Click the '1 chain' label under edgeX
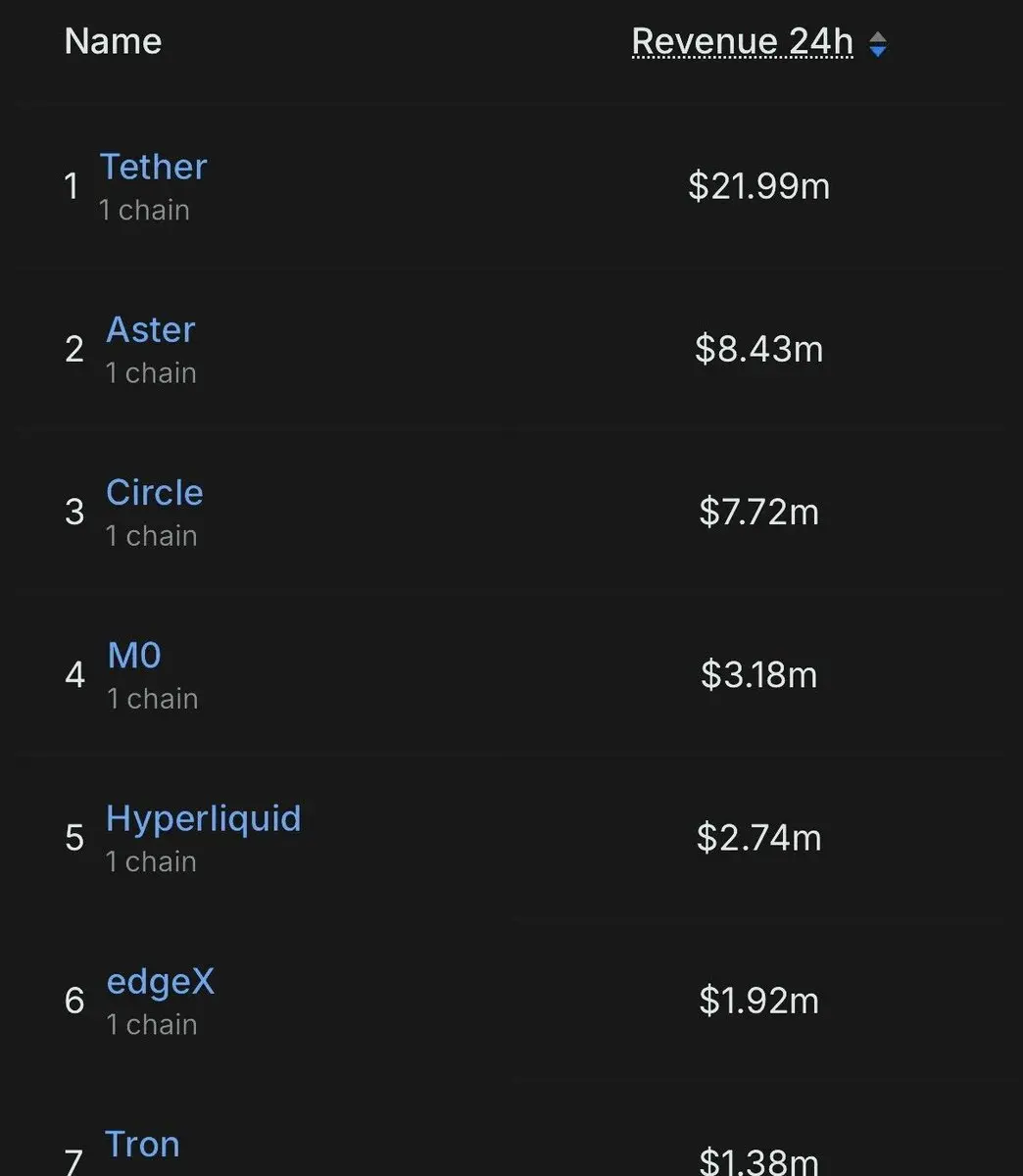1023x1176 pixels. (x=152, y=1024)
